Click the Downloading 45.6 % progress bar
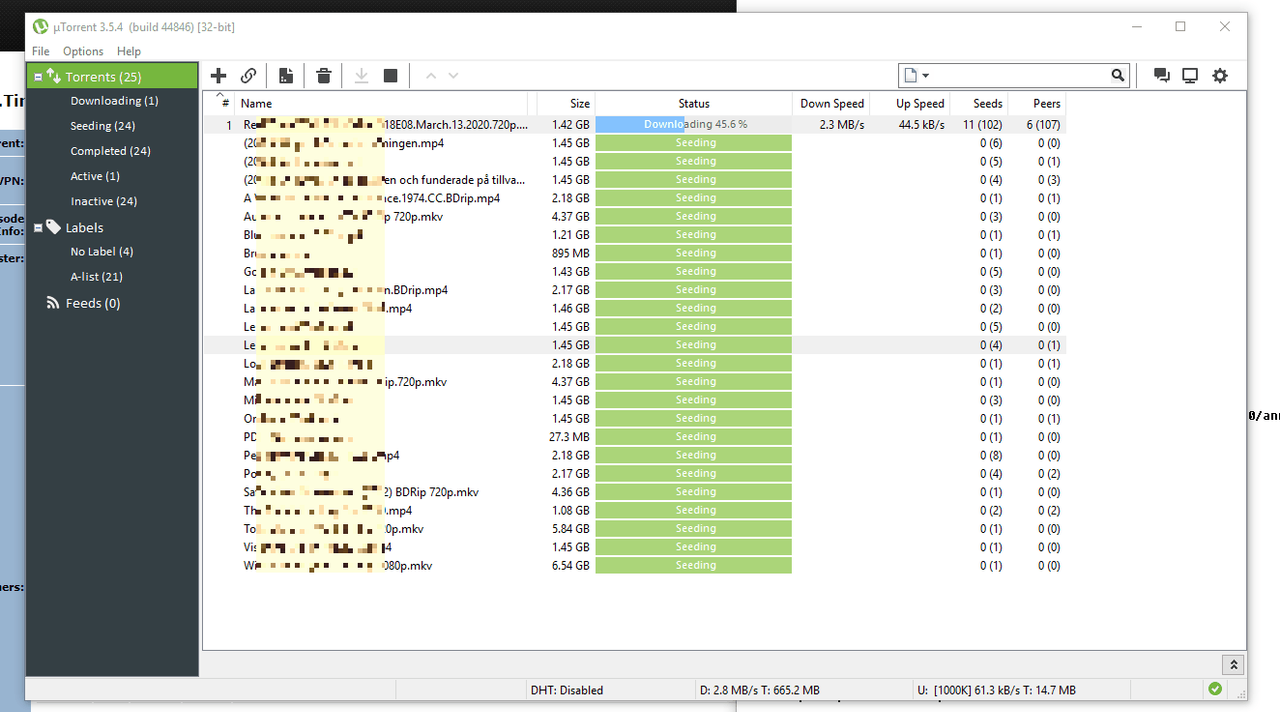 coord(693,125)
